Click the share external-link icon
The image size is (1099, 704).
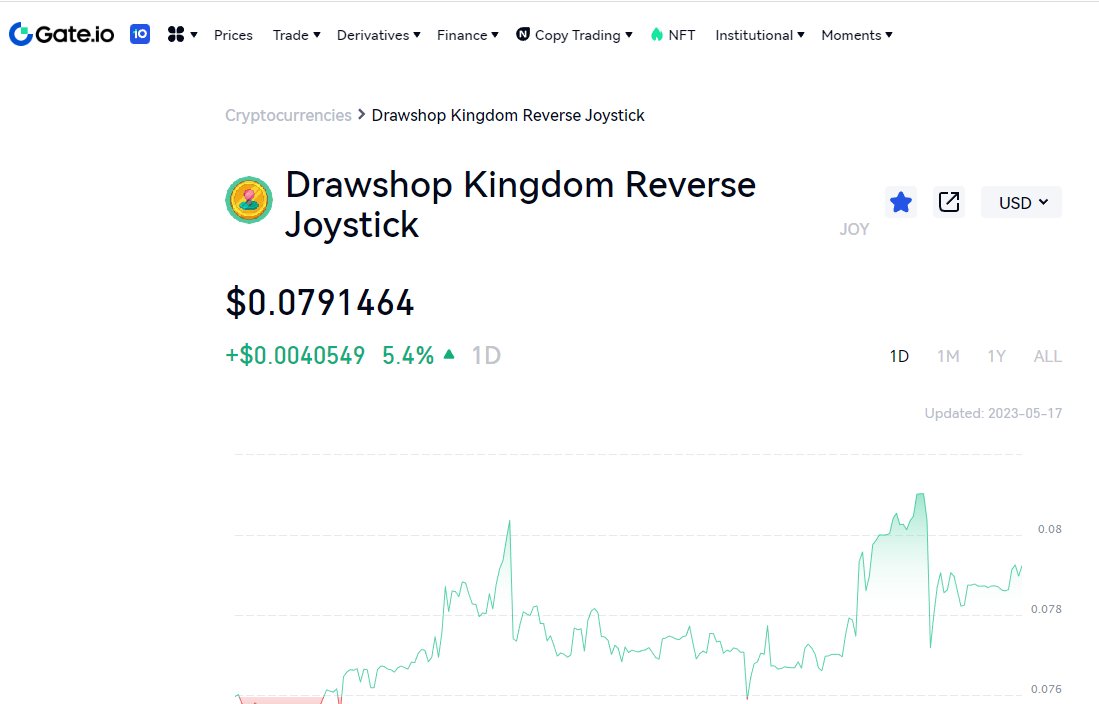click(949, 202)
